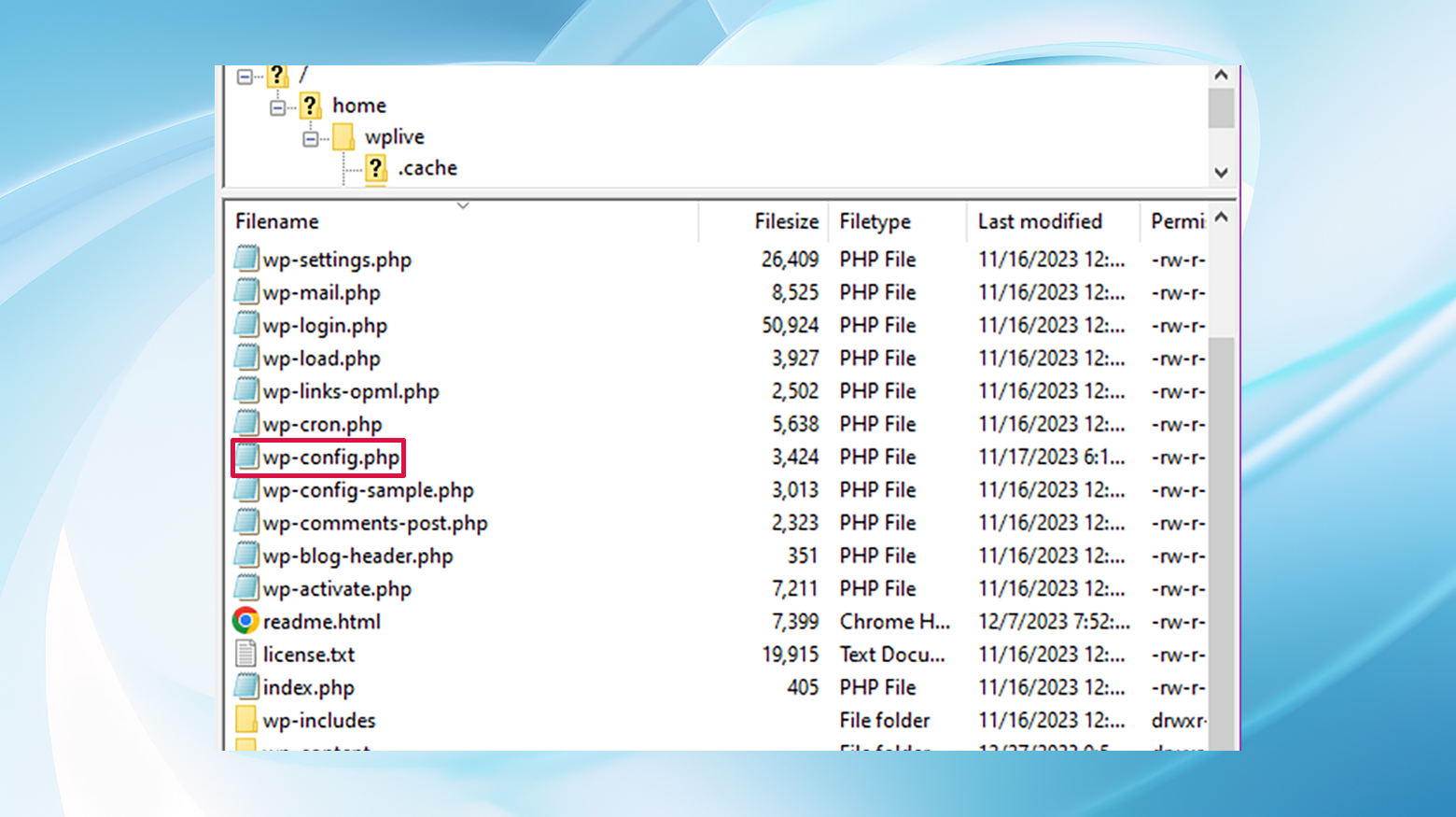
Task: Click the Last modified column header
Action: tap(1040, 221)
